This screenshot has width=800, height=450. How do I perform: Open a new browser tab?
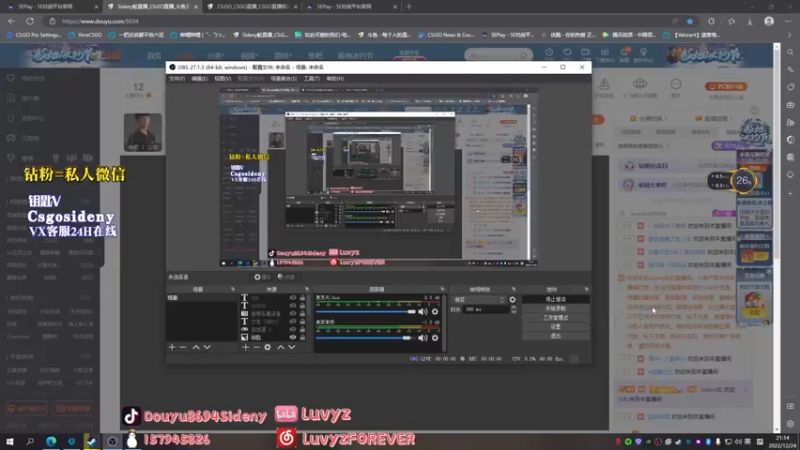click(x=409, y=7)
